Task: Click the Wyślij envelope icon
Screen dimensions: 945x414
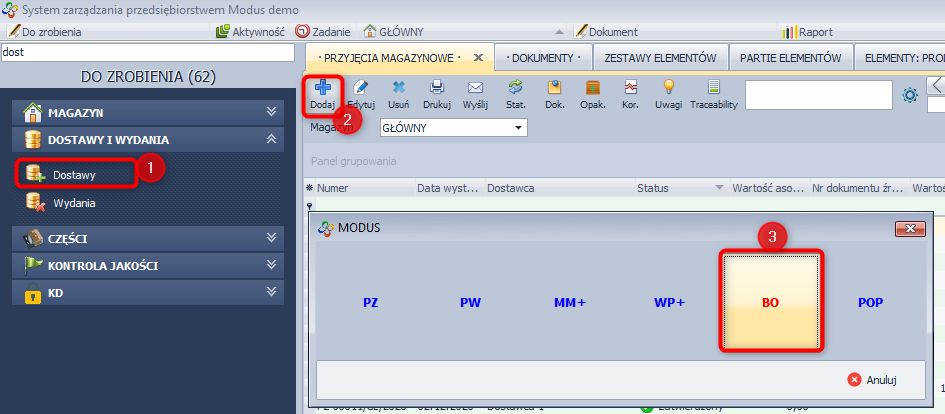Action: (x=475, y=88)
